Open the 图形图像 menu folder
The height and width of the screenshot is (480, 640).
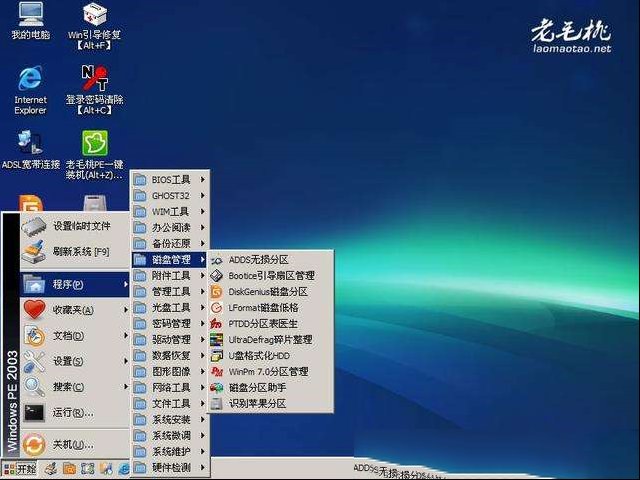[170, 371]
